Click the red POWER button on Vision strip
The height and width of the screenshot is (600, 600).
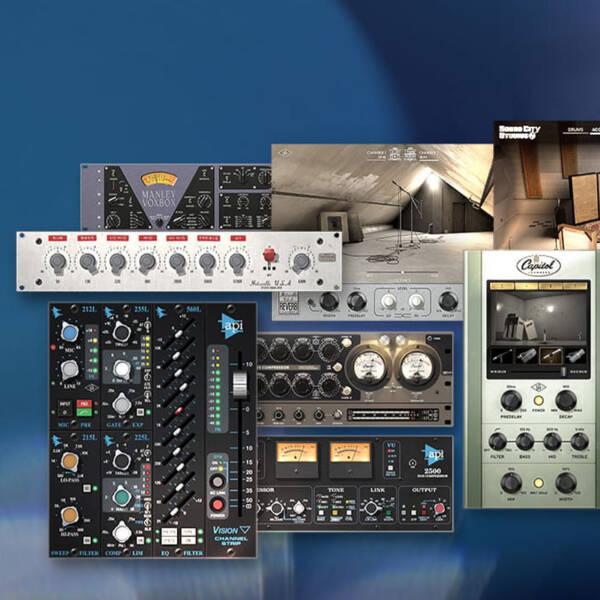click(218, 505)
